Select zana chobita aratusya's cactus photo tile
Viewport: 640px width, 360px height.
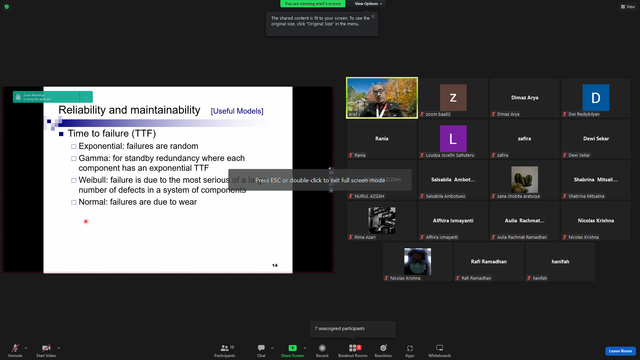524,180
